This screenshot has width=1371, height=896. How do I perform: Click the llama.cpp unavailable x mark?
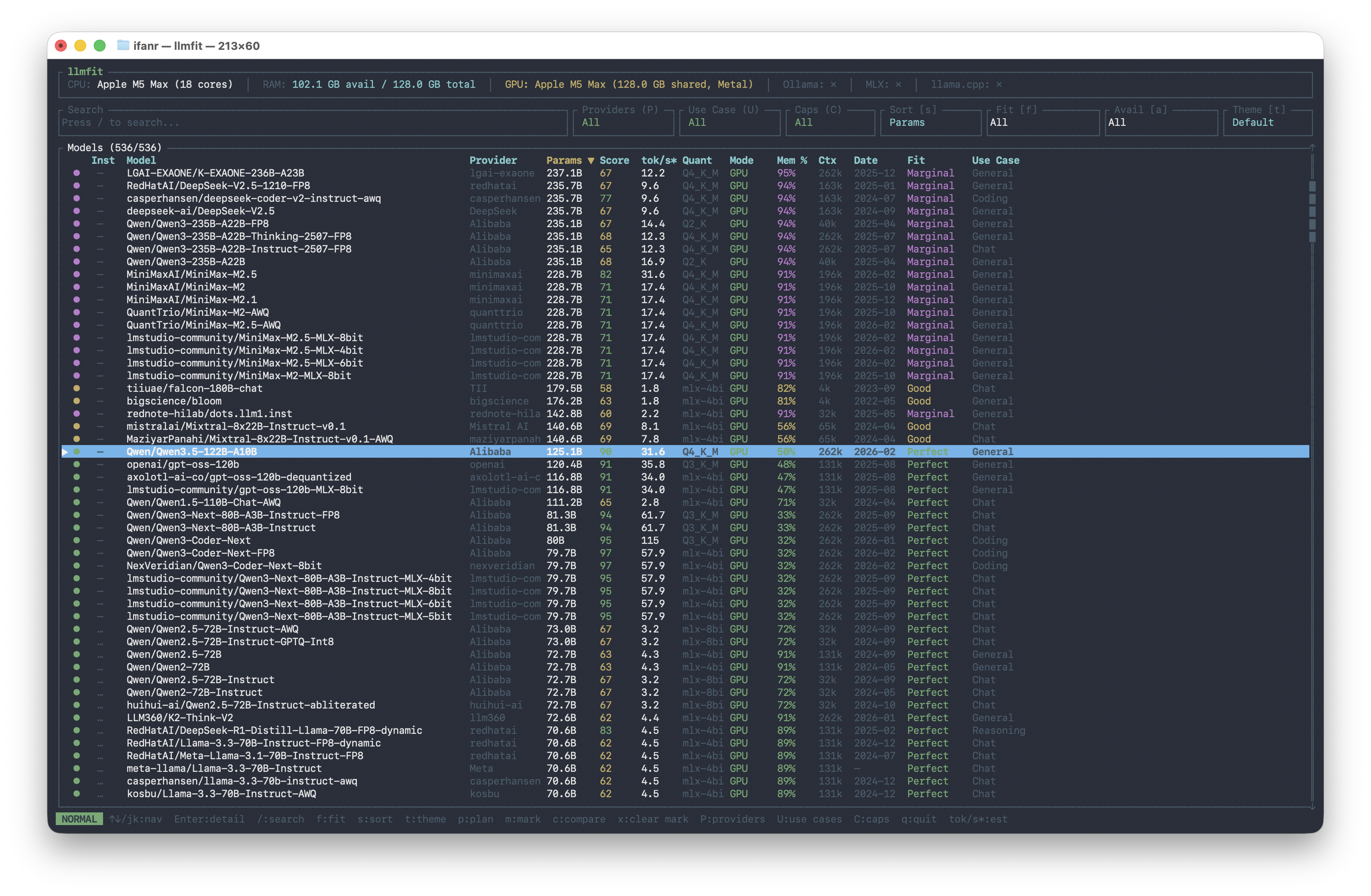coord(999,84)
